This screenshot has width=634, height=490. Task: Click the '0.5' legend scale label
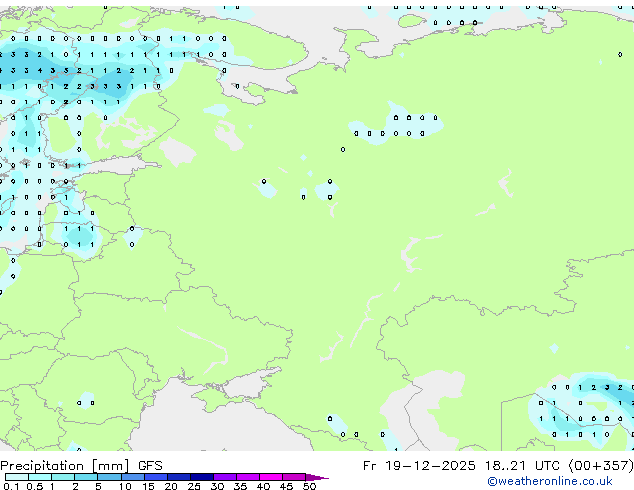pos(34,486)
